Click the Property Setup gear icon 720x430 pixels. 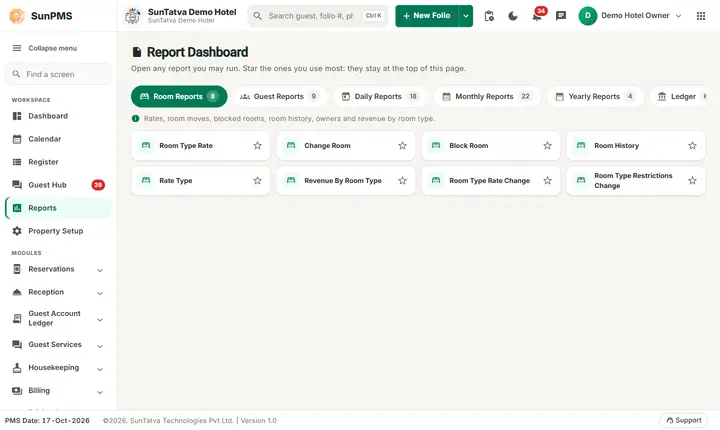(17, 231)
